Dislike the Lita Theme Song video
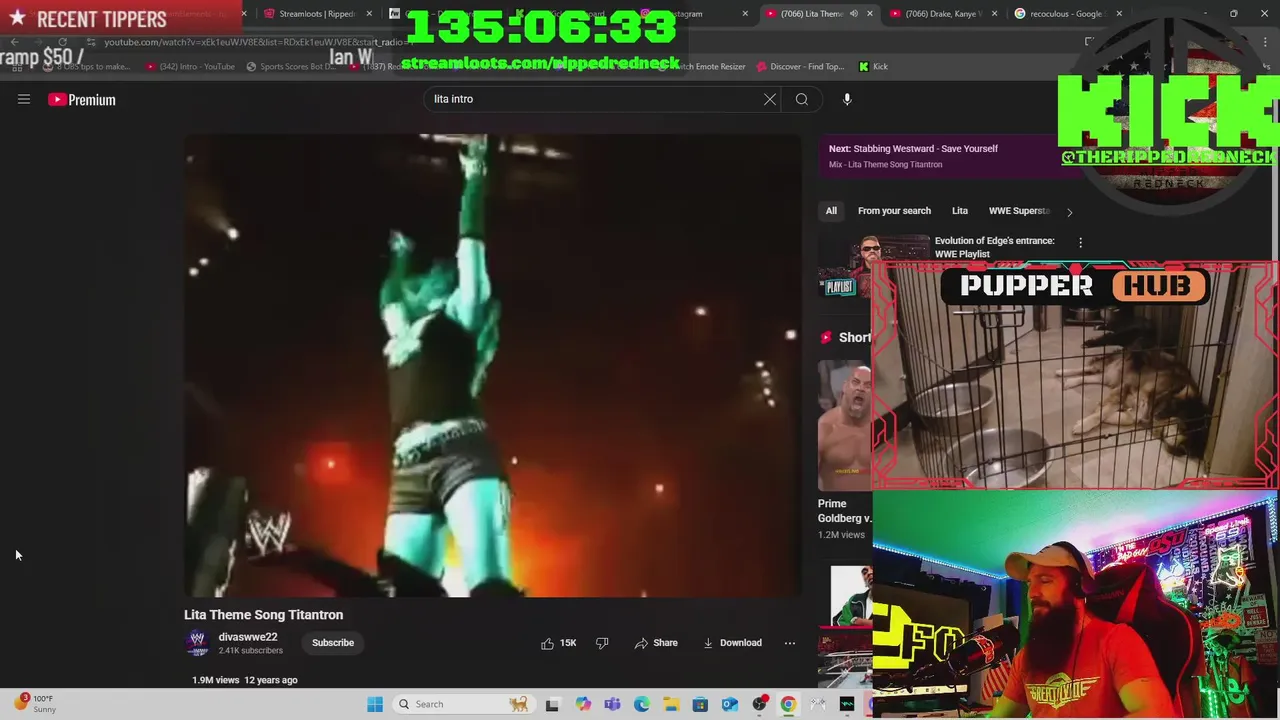1280x720 pixels. click(x=602, y=643)
